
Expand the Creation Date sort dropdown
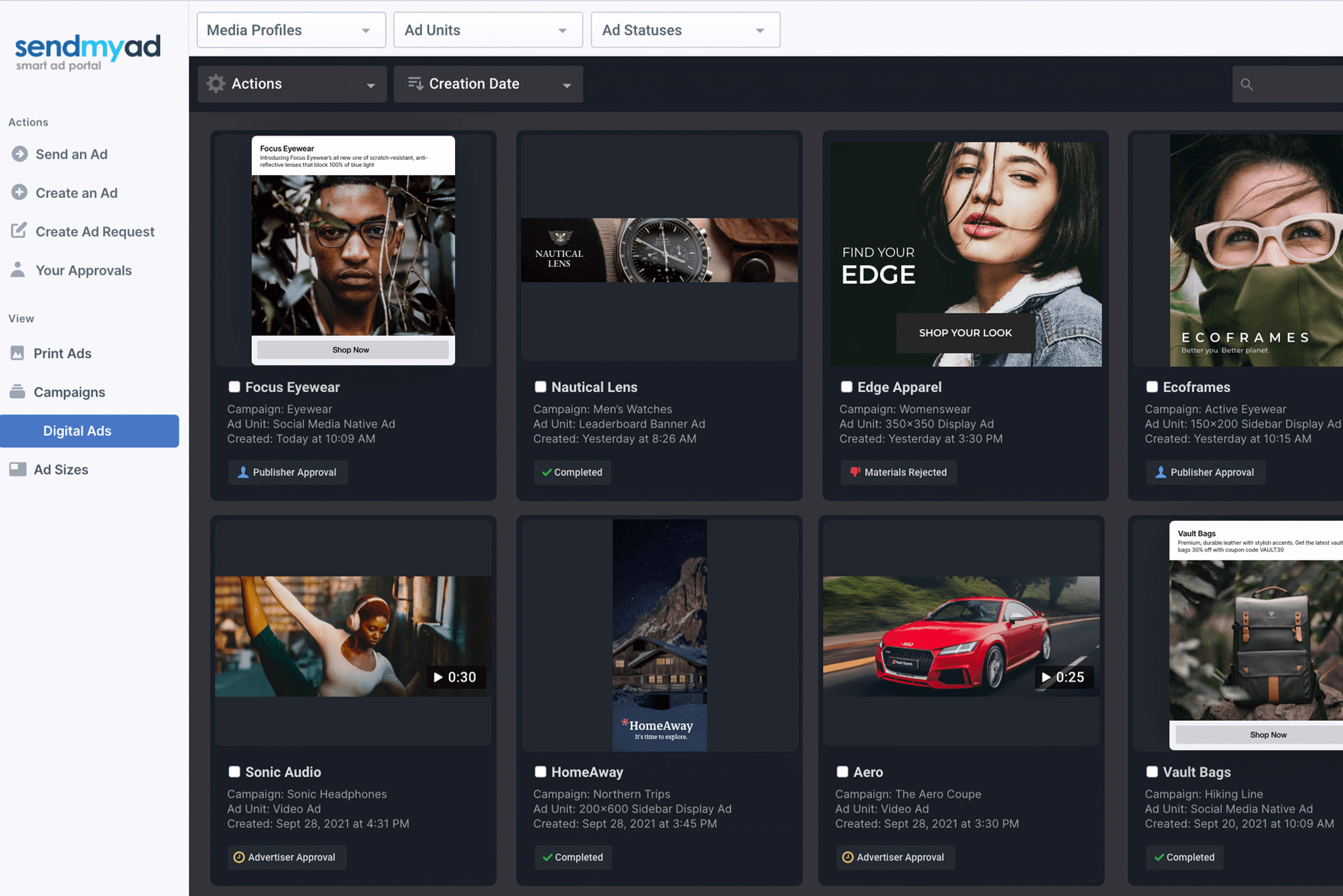488,84
